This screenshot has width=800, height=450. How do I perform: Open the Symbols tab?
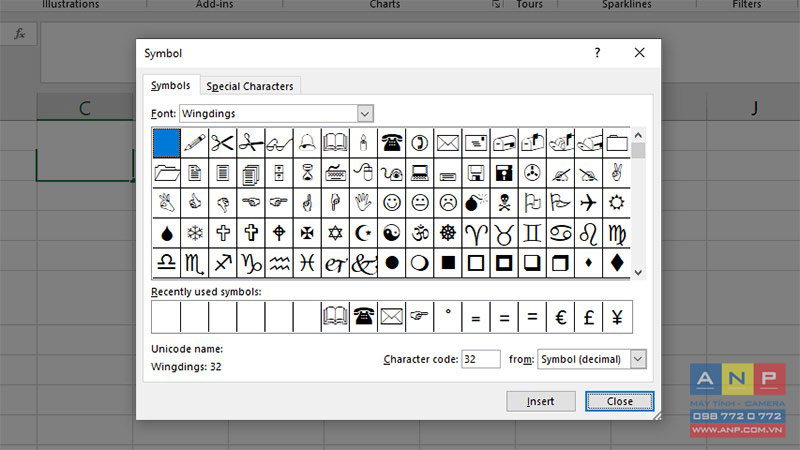(x=170, y=85)
